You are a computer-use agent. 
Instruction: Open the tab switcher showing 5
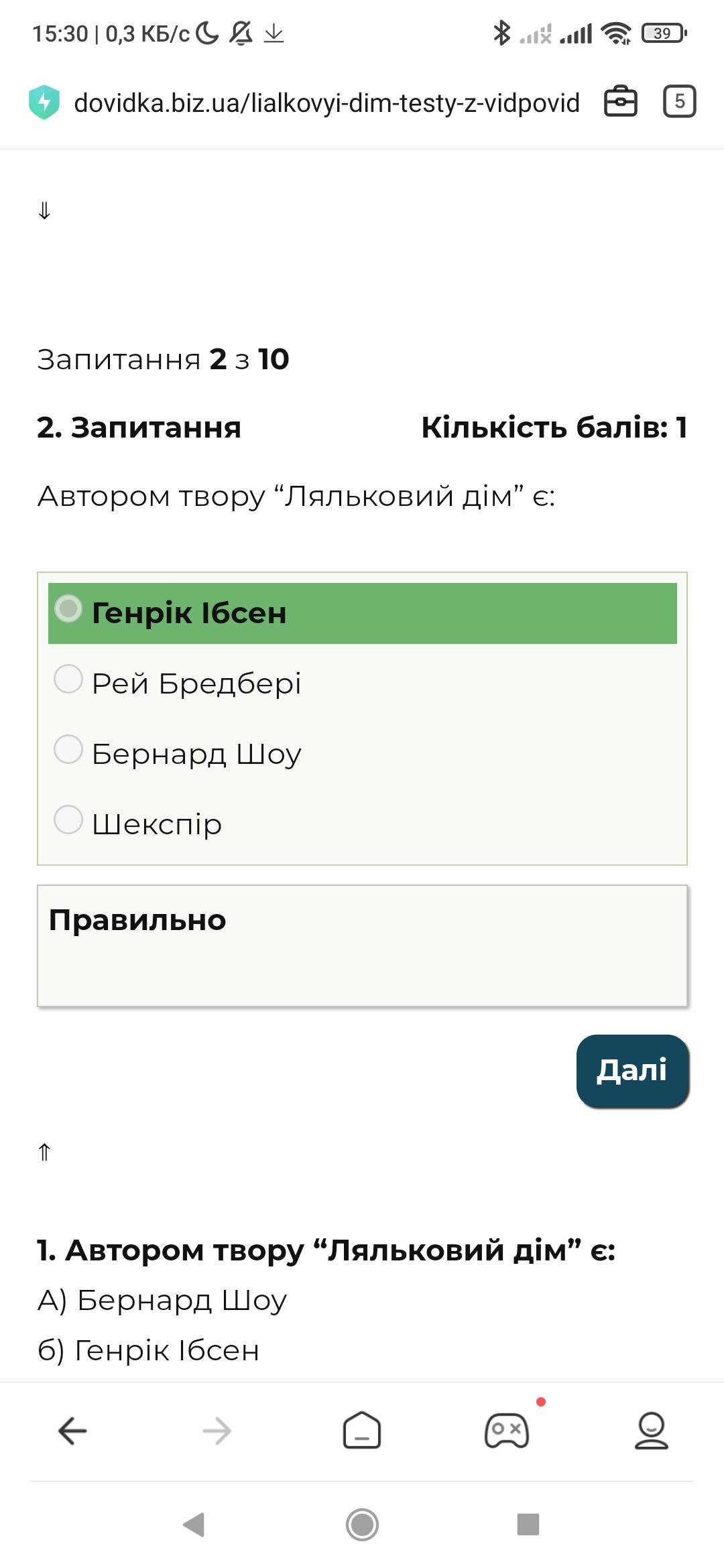coord(679,102)
